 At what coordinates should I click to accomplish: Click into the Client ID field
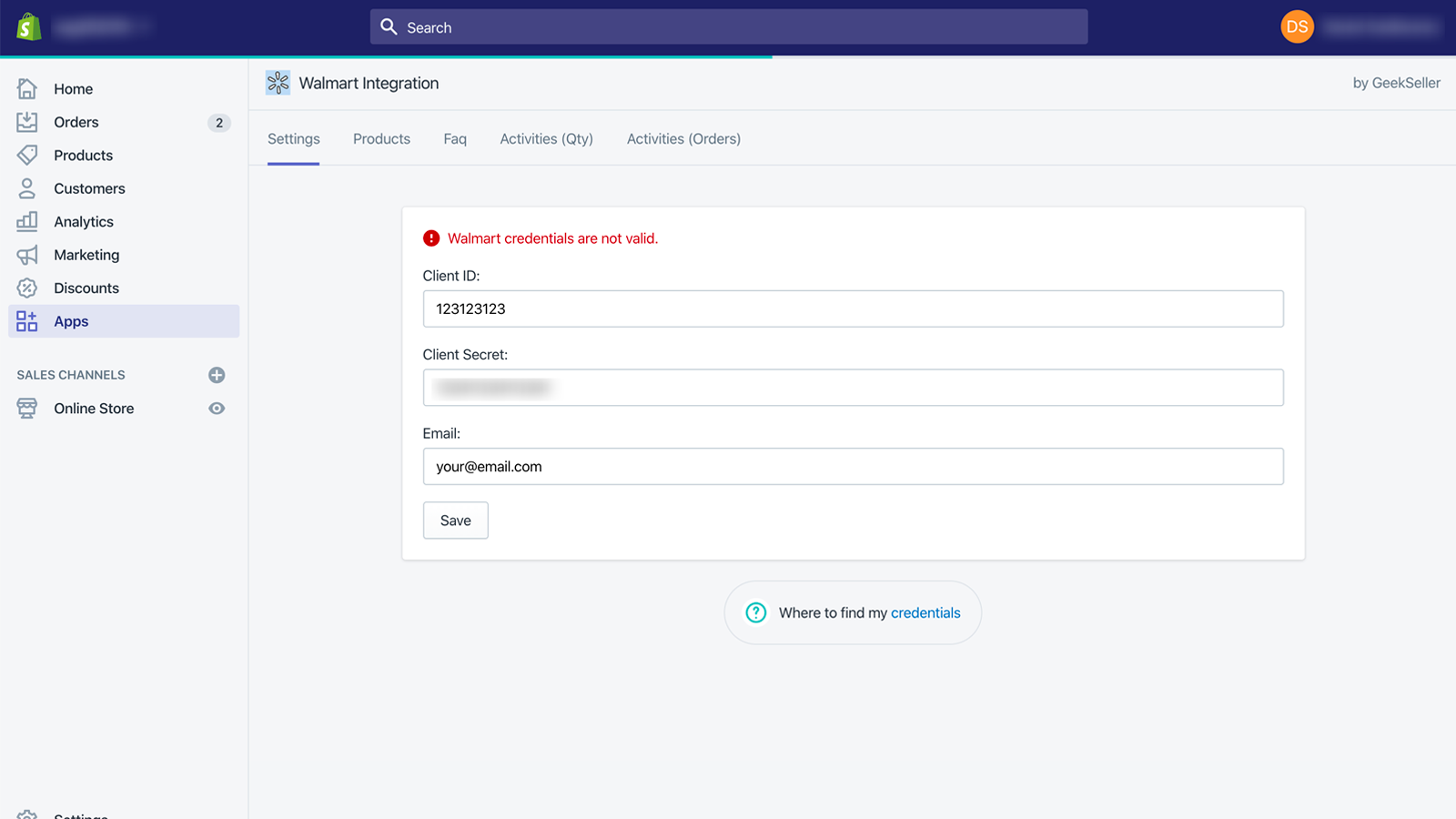(x=853, y=309)
